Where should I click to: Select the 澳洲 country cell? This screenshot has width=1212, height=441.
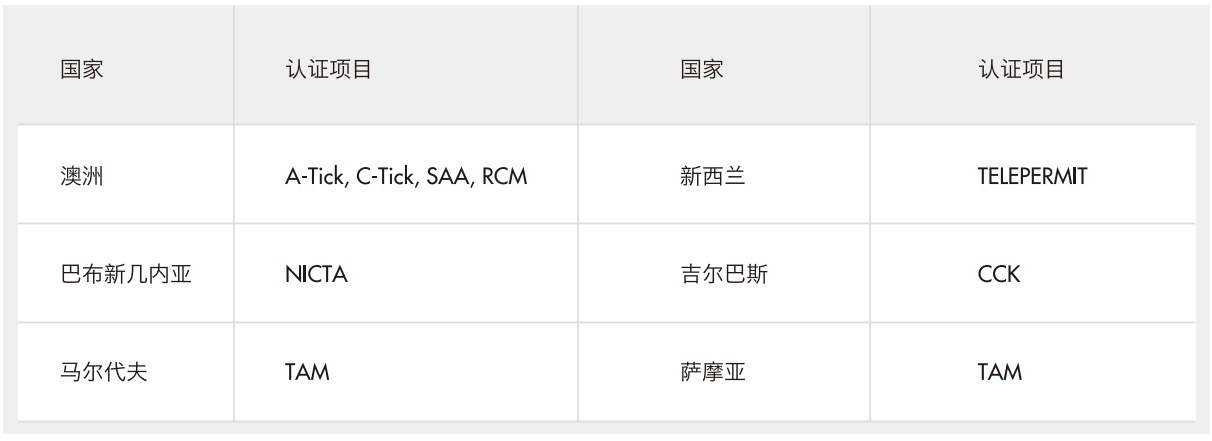coord(126,175)
